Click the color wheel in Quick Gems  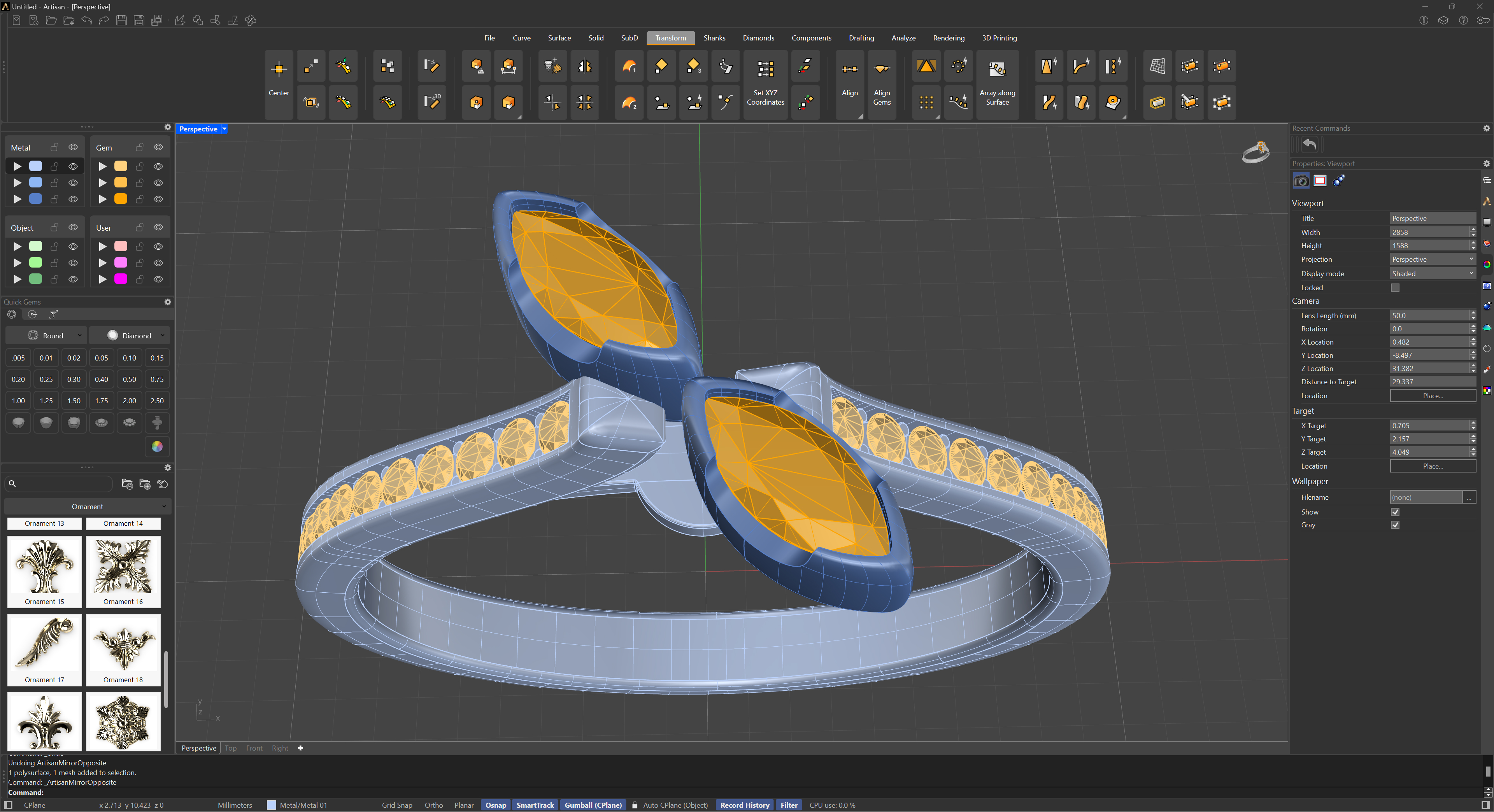point(156,446)
